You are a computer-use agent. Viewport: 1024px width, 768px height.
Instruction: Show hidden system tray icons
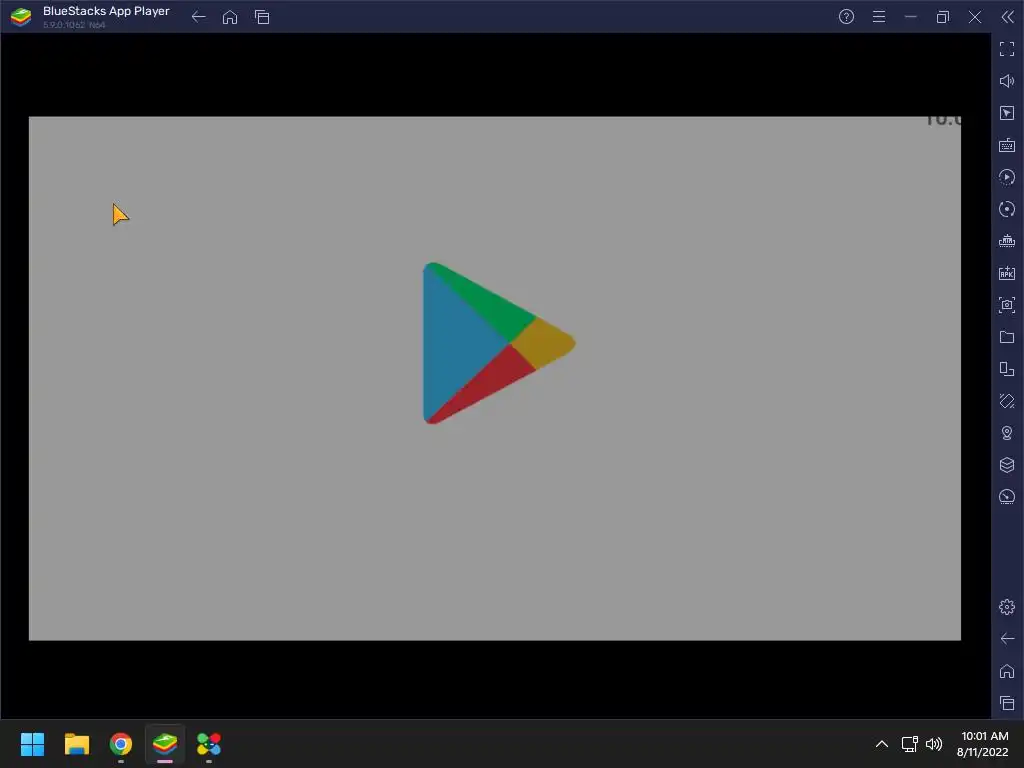[x=882, y=744]
